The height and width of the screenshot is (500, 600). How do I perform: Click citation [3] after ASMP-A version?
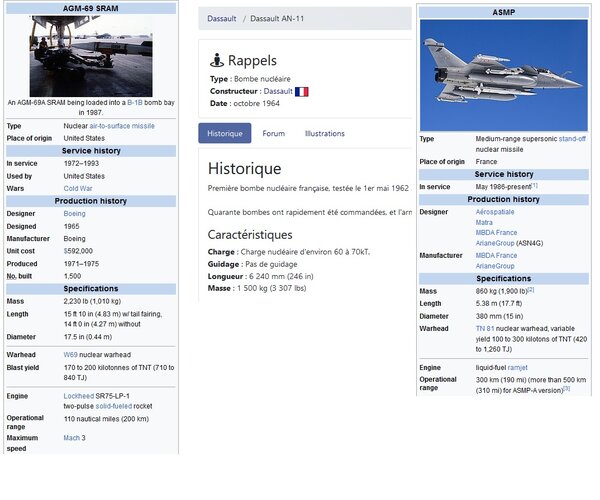coord(566,388)
